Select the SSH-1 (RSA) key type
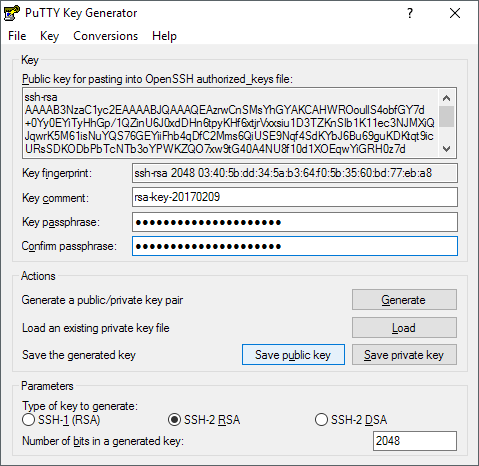479x466 pixels. pyautogui.click(x=61, y=420)
